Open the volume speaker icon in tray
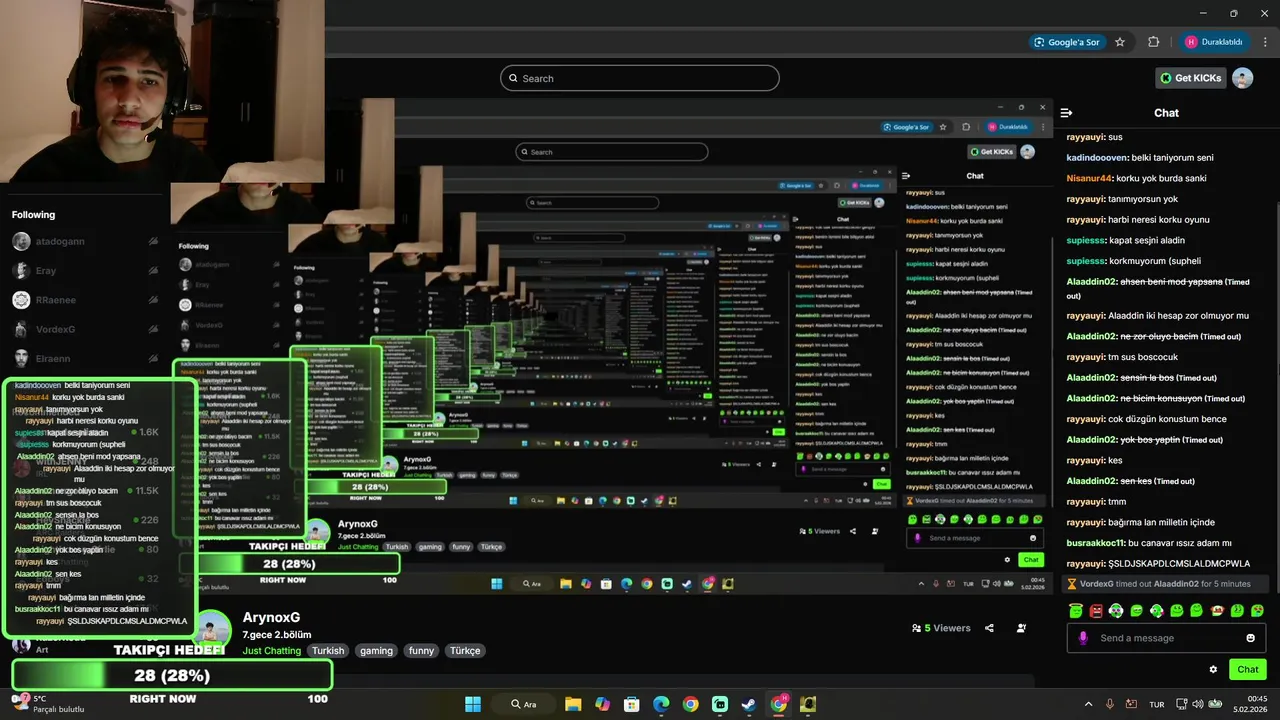Viewport: 1280px width, 720px height. (x=1198, y=704)
